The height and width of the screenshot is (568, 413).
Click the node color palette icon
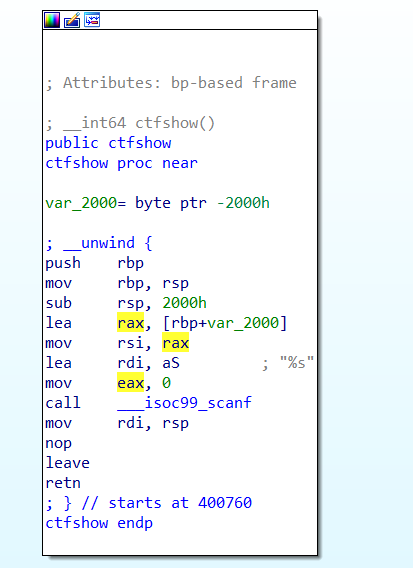pos(52,20)
